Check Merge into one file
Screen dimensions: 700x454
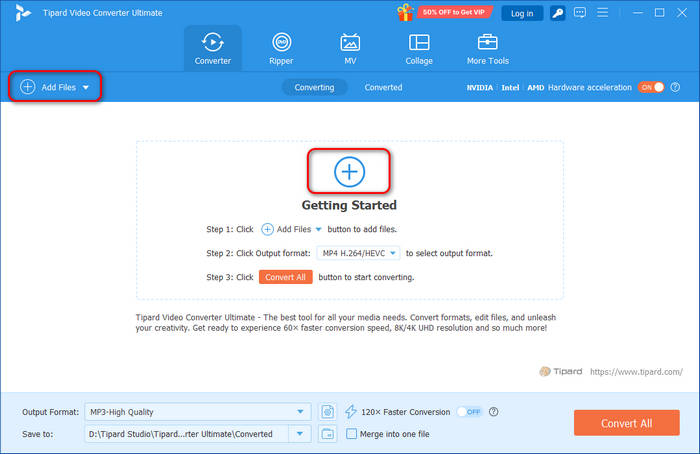tap(351, 433)
